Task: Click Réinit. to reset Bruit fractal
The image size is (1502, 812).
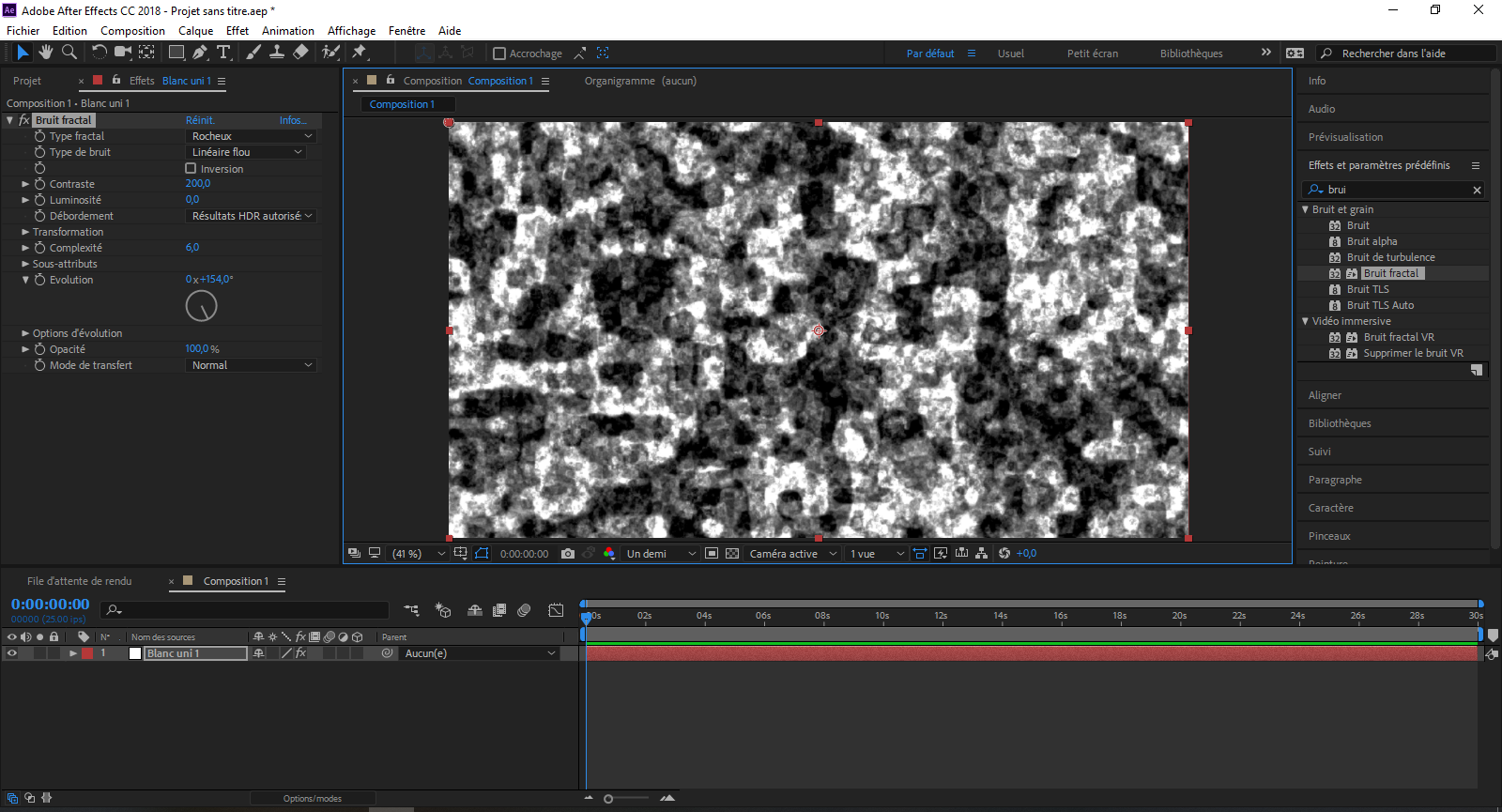Action: coord(200,120)
